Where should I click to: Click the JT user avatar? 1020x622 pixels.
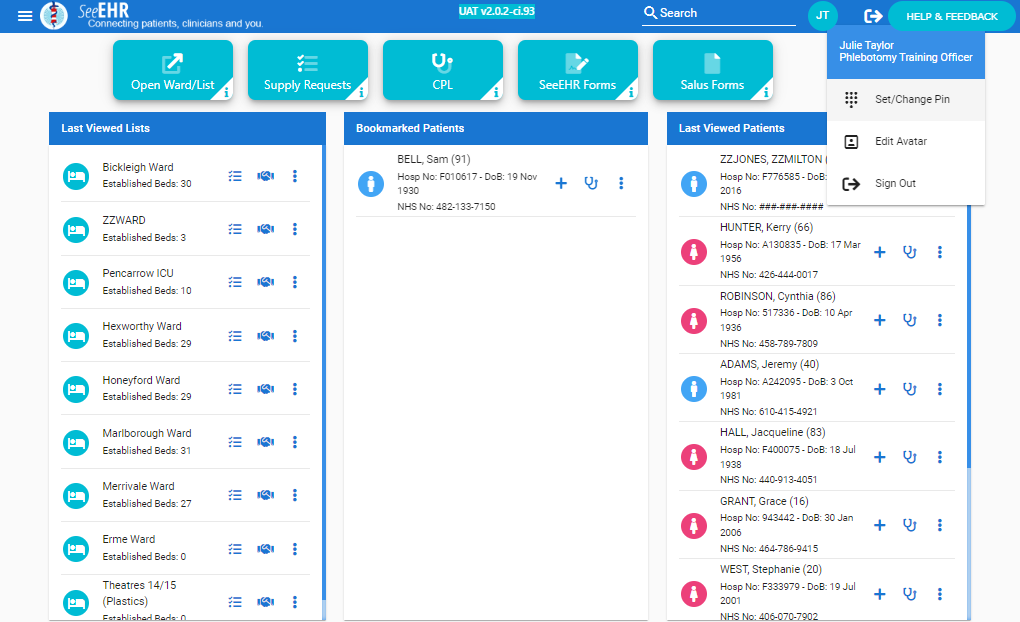pyautogui.click(x=822, y=16)
